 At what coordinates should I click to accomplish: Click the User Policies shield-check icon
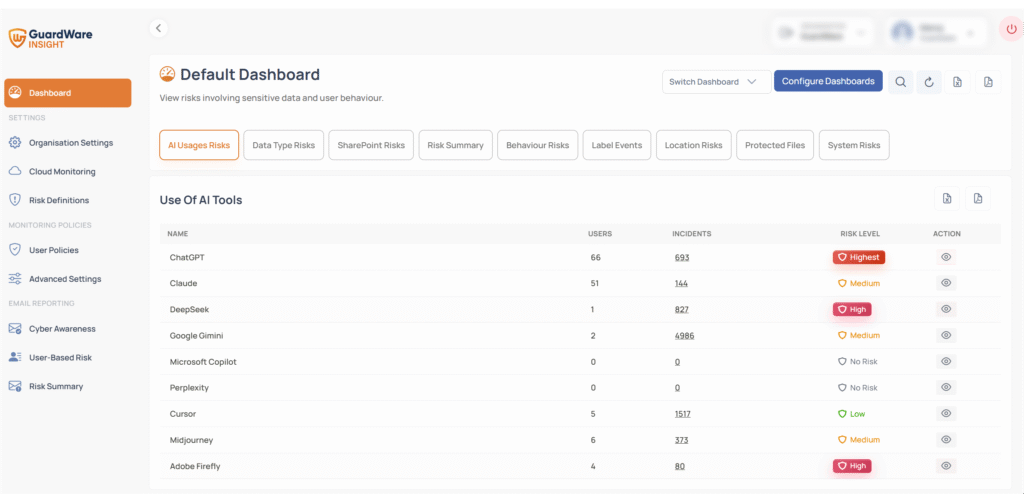pyautogui.click(x=15, y=250)
